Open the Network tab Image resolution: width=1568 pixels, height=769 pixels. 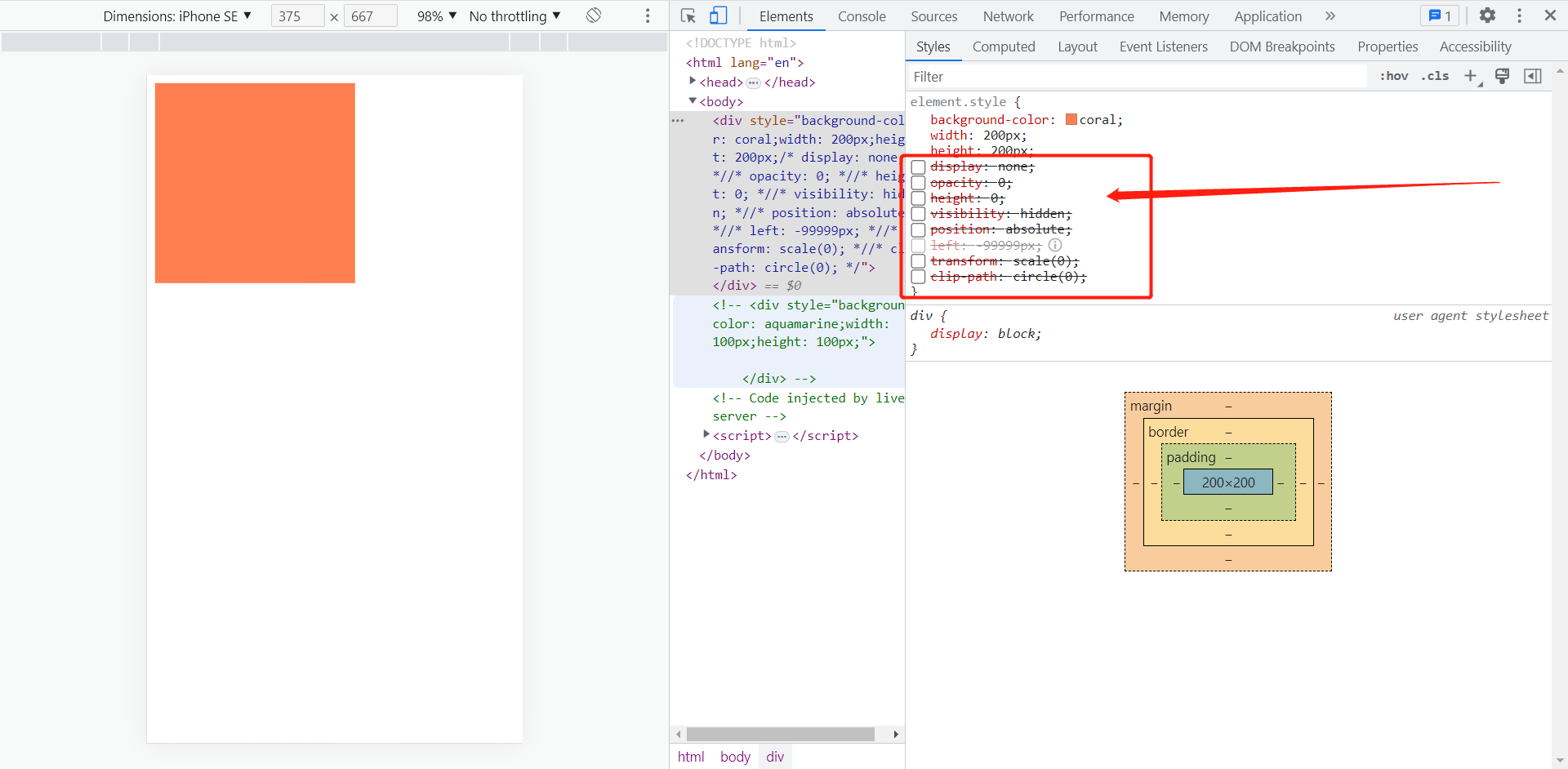click(x=1009, y=16)
